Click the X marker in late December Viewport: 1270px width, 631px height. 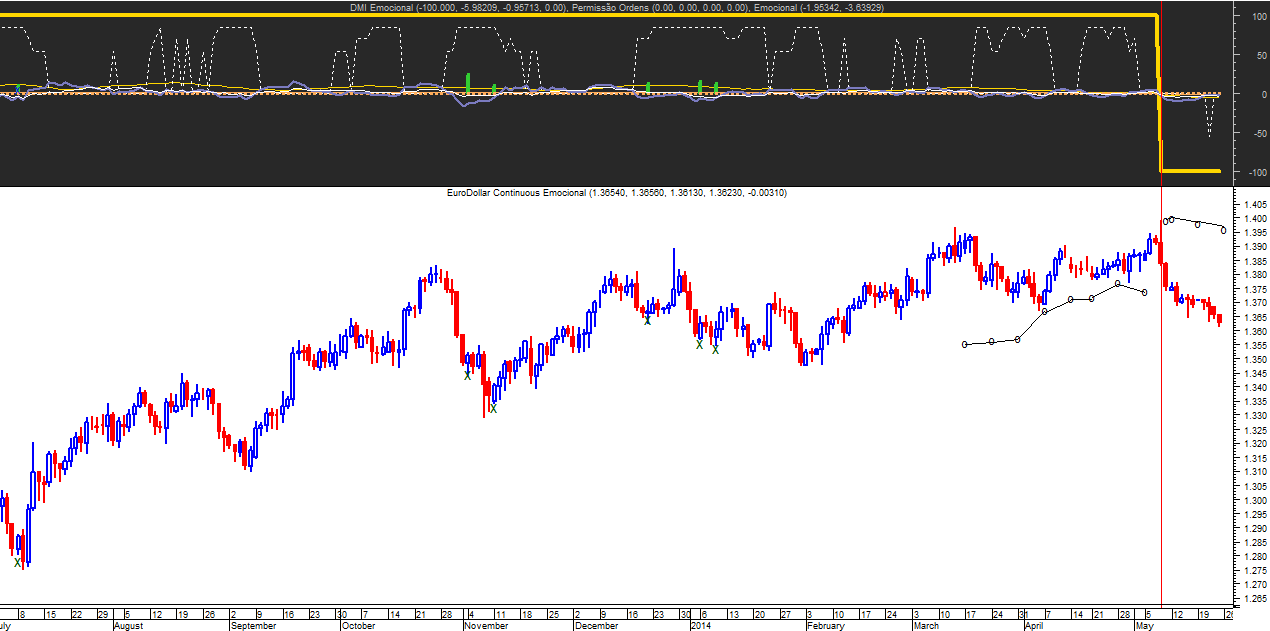point(647,320)
